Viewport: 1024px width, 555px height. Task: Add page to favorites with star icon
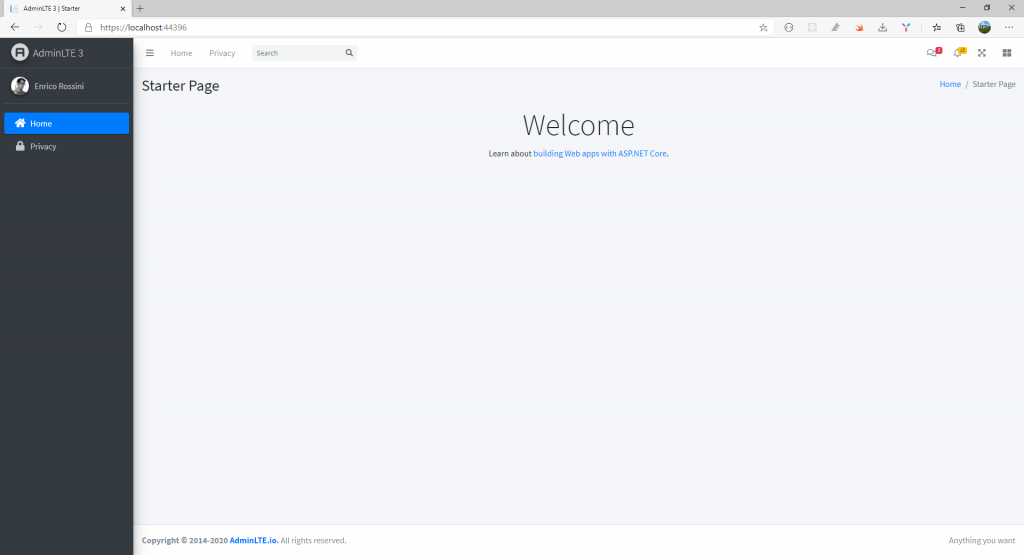763,27
